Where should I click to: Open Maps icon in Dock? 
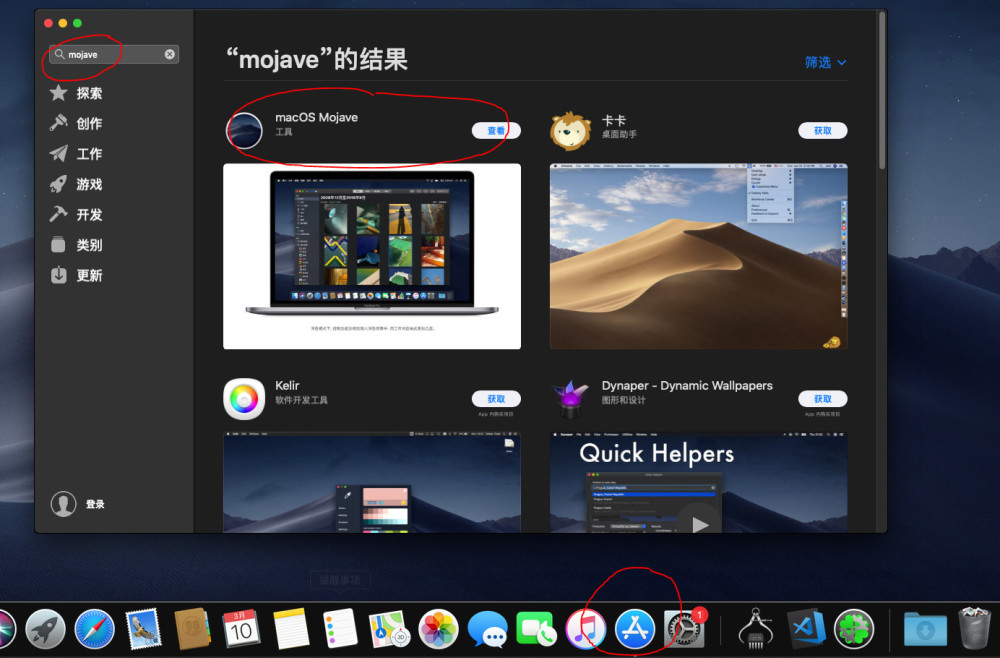[x=389, y=629]
